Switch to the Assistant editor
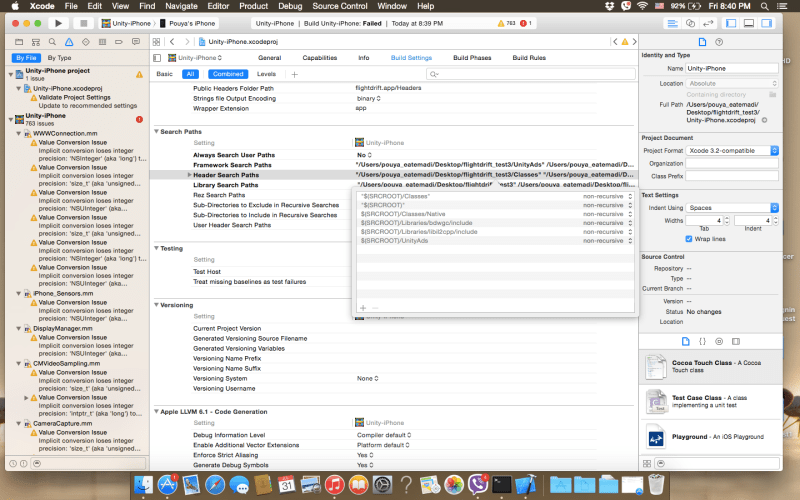The image size is (800, 500). [690, 23]
